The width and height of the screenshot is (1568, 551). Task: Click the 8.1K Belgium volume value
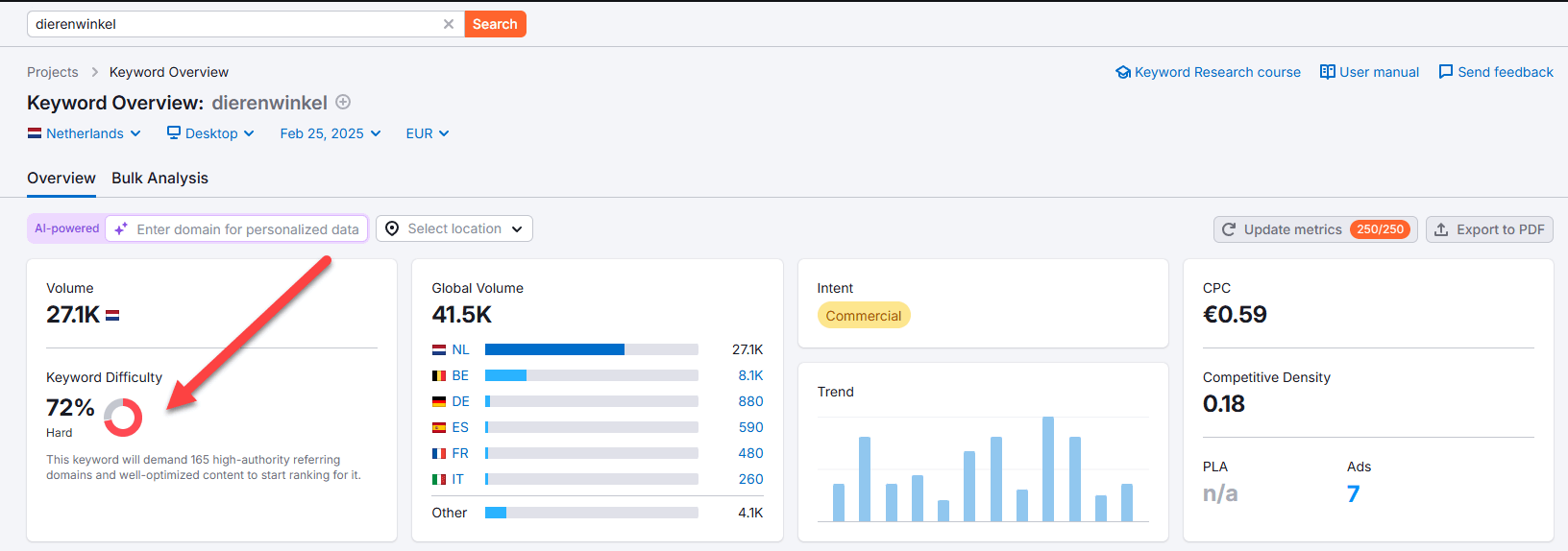point(750,375)
